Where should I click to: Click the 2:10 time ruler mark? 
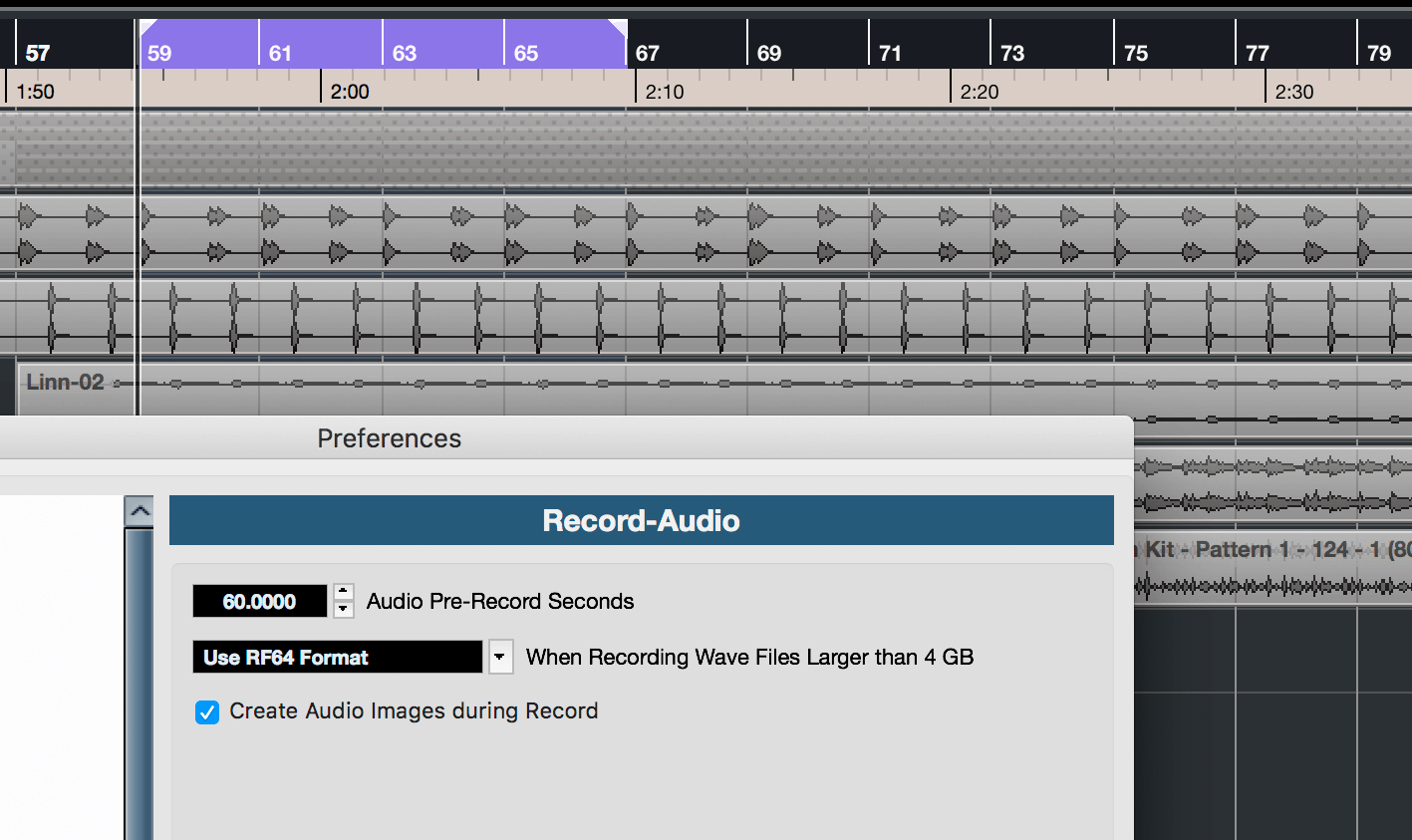tap(665, 92)
